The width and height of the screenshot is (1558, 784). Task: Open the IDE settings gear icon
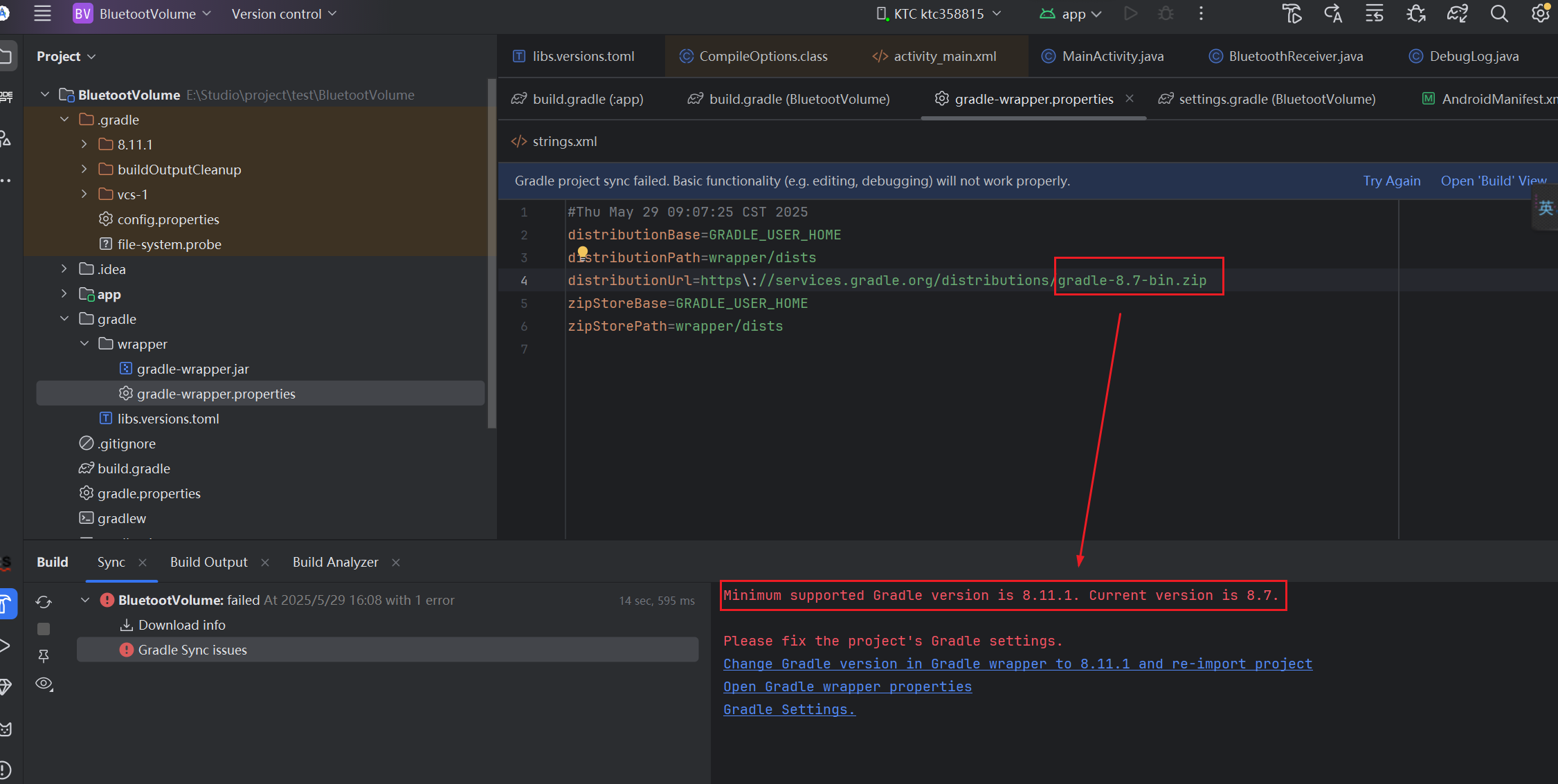tap(1541, 14)
